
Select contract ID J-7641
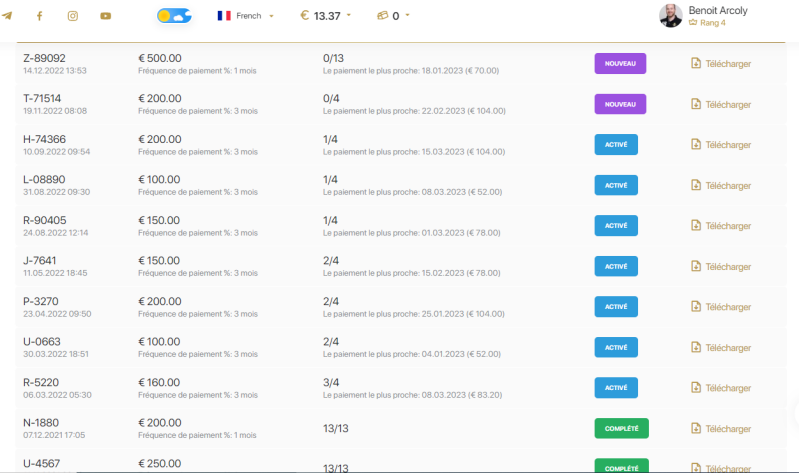[40, 260]
